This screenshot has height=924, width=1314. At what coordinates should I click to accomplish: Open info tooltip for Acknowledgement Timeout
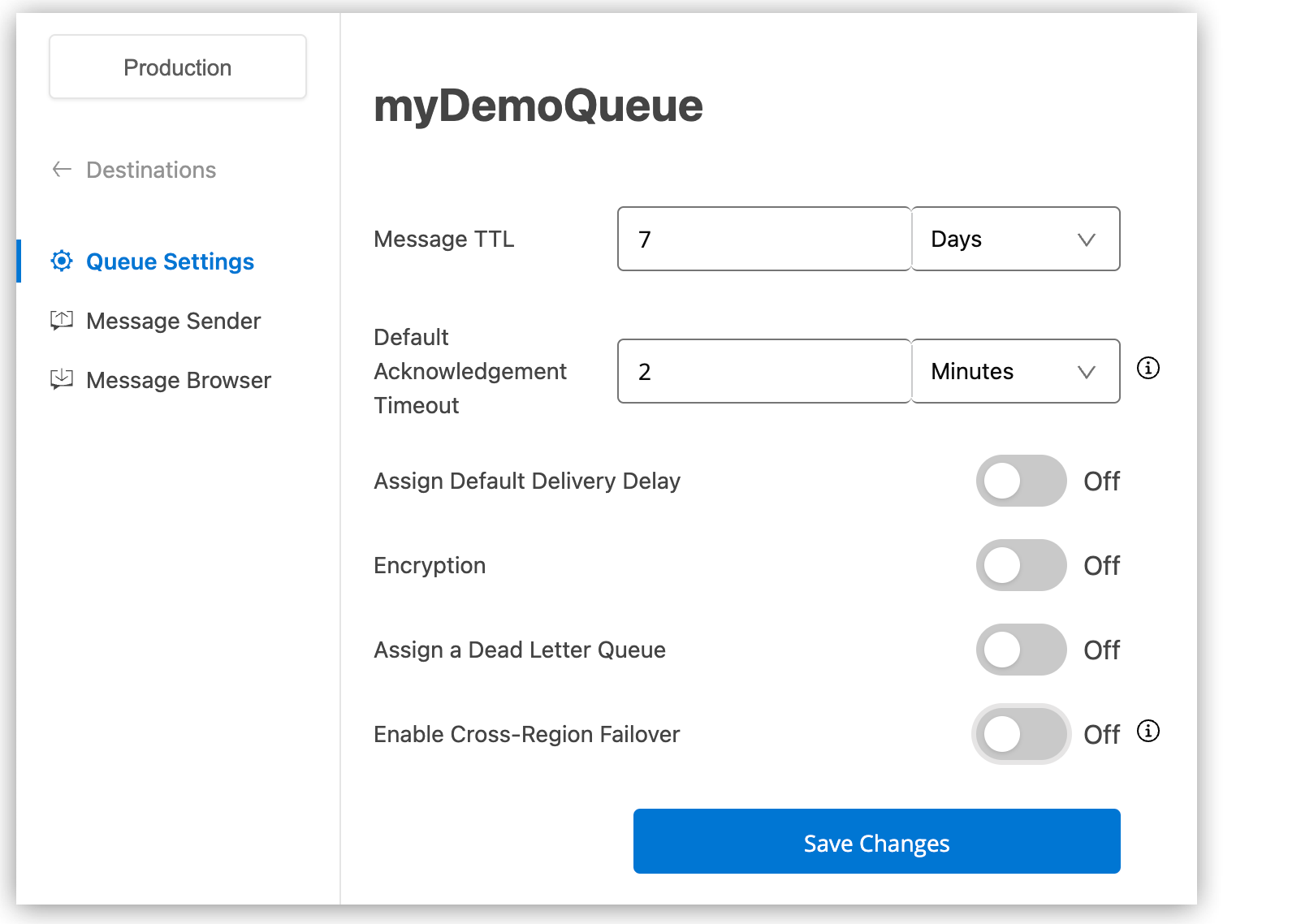1148,368
